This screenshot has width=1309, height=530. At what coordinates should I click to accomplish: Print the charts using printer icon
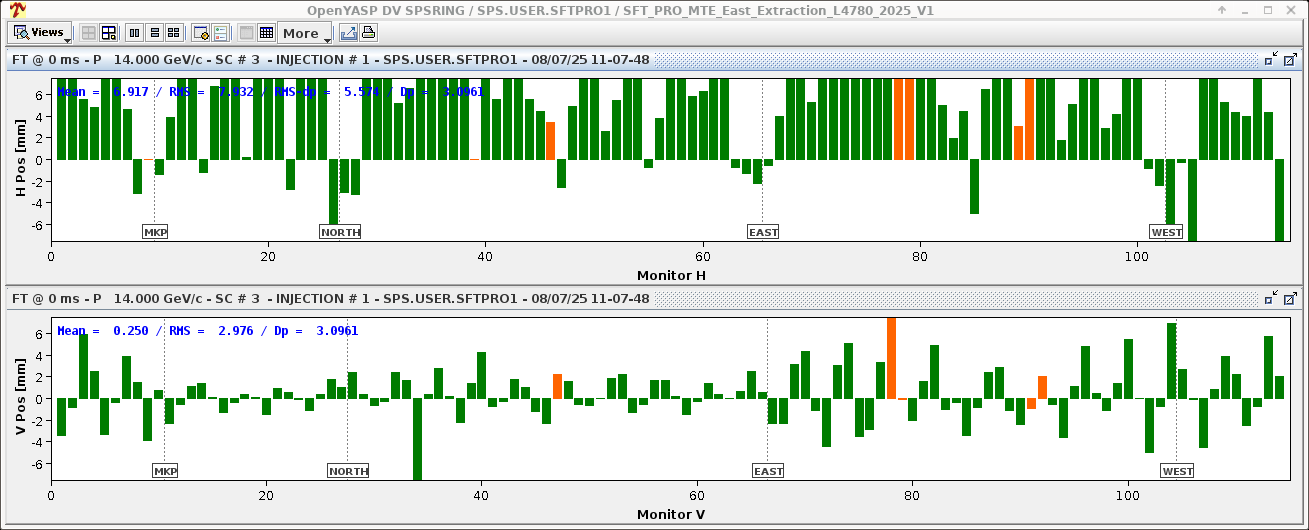368,33
